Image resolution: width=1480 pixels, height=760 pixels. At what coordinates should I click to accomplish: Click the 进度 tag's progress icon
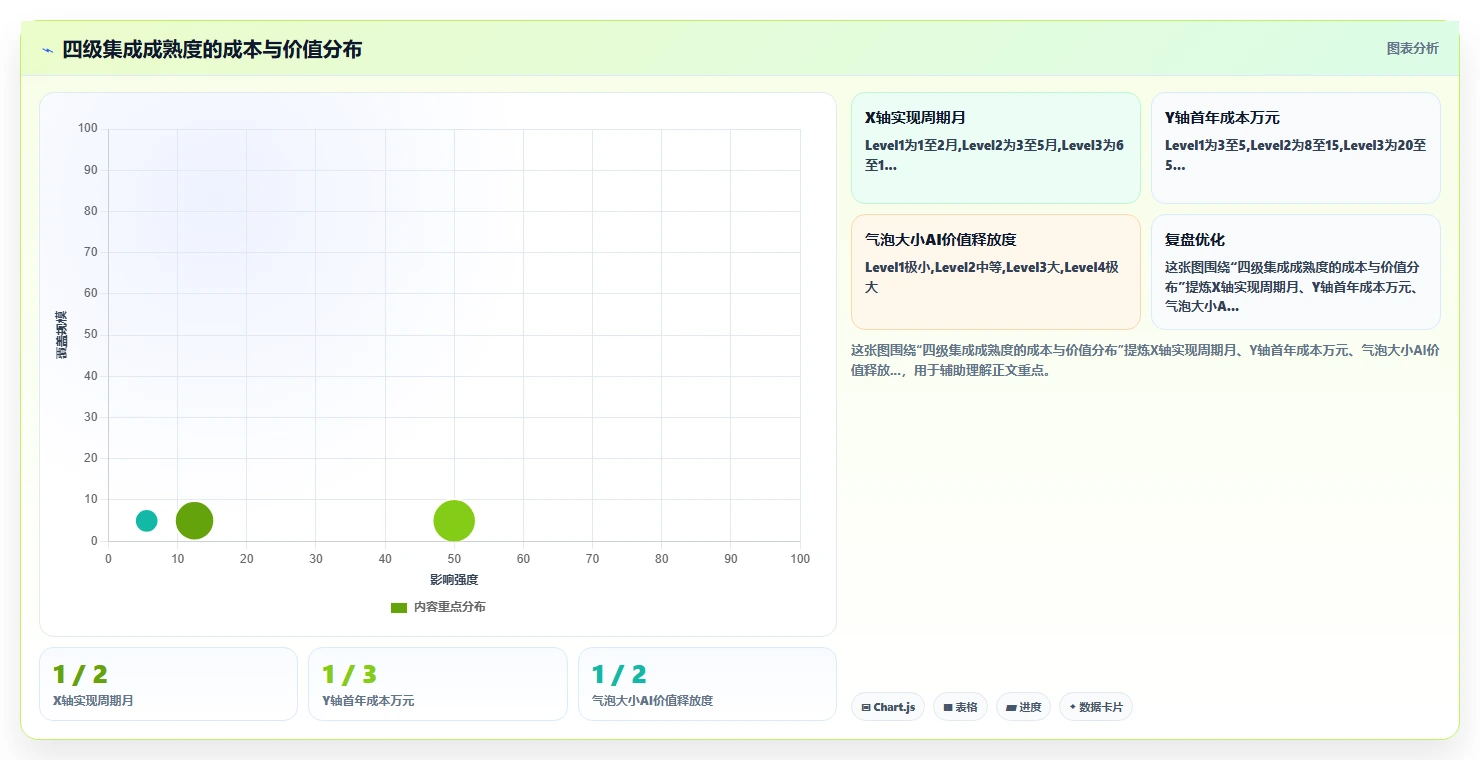1011,708
